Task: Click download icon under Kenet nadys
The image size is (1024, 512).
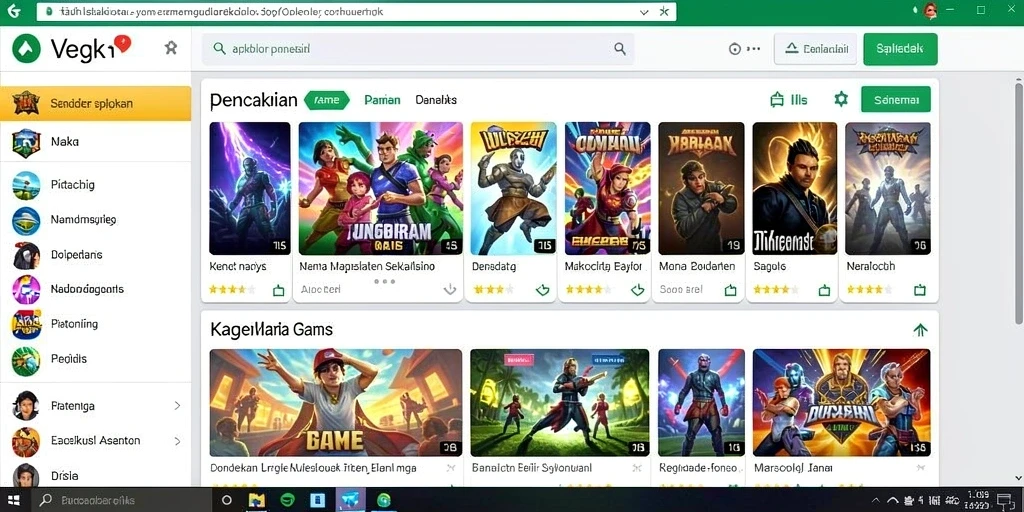Action: click(279, 291)
